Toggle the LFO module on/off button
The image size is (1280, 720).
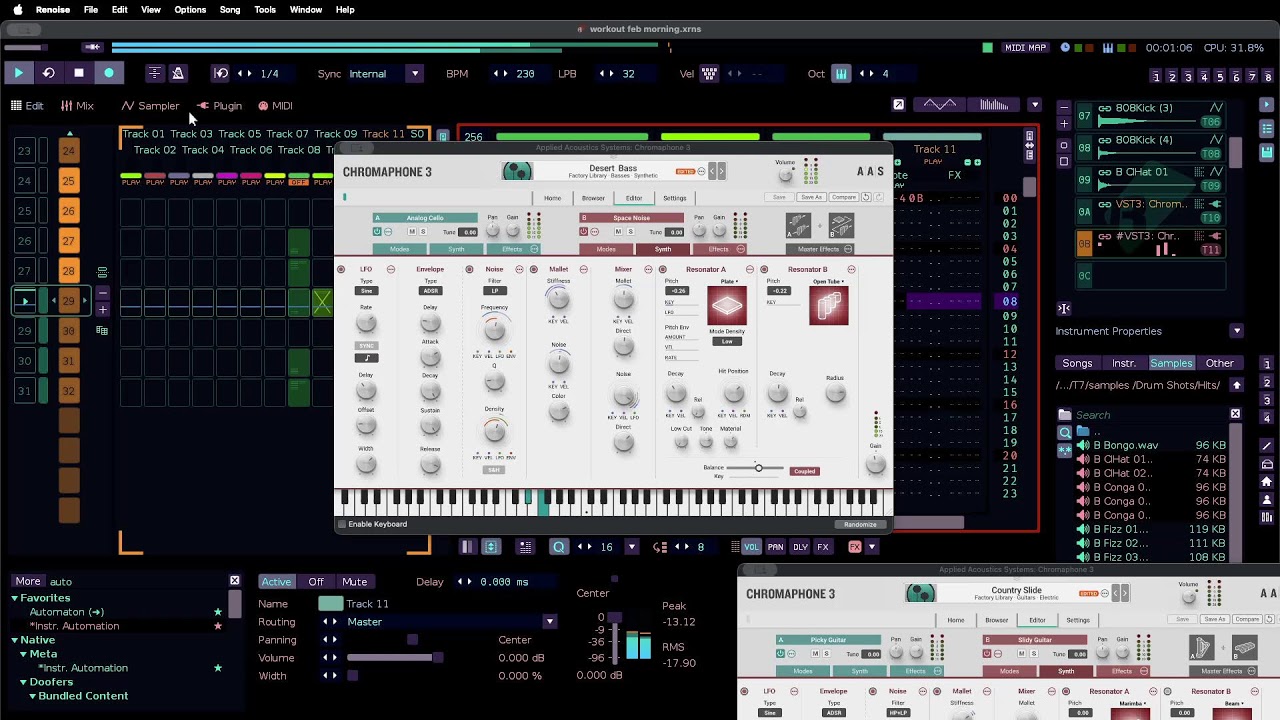[341, 269]
